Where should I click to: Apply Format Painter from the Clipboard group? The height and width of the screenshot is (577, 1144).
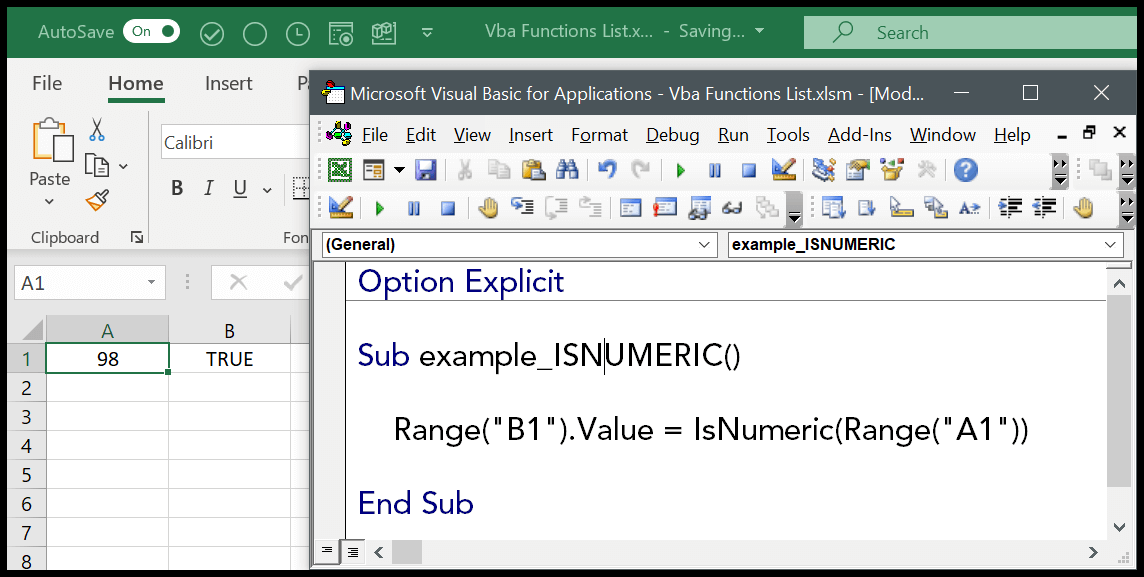coord(97,200)
